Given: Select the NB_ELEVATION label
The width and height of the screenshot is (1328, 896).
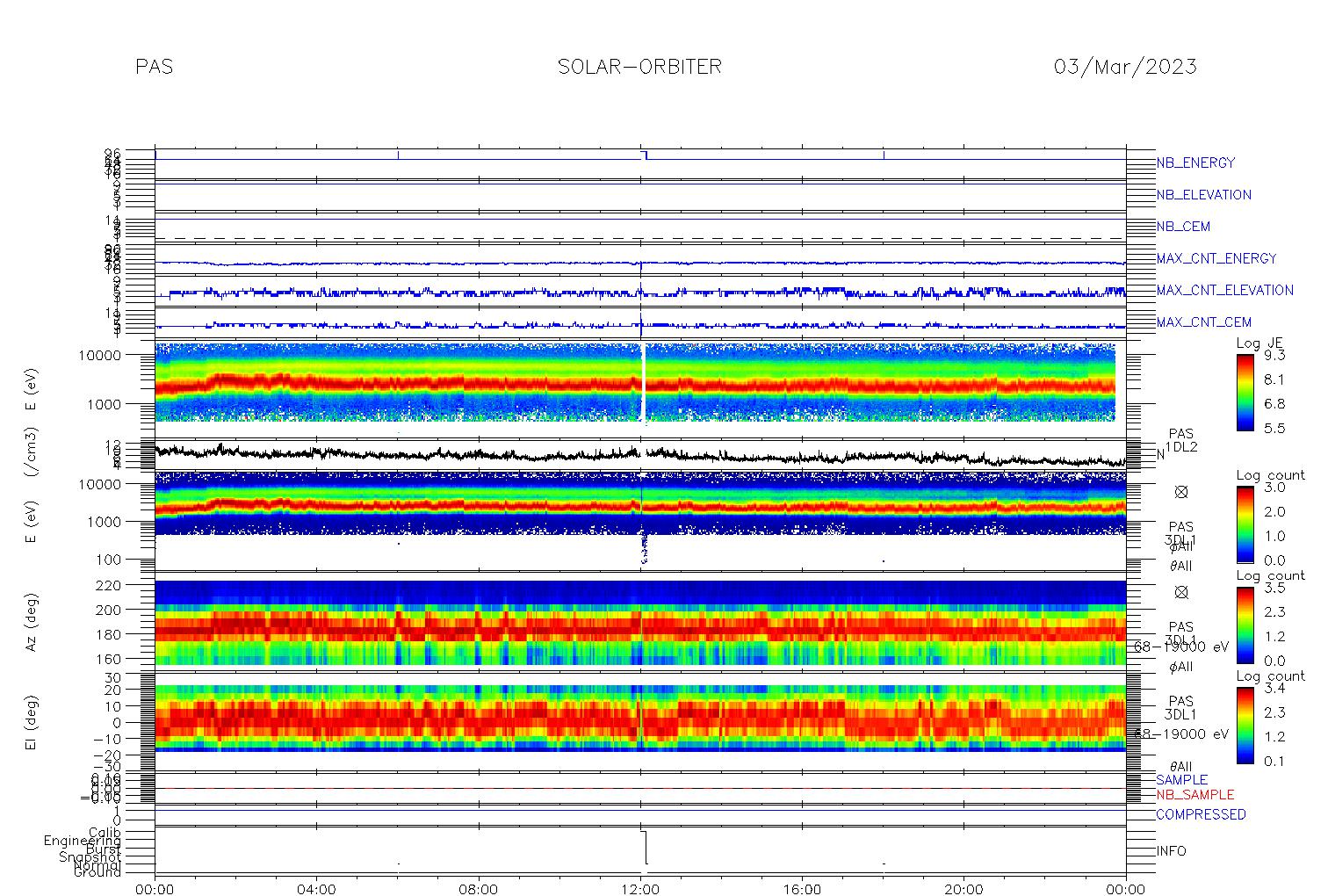Looking at the screenshot, I should point(1203,195).
